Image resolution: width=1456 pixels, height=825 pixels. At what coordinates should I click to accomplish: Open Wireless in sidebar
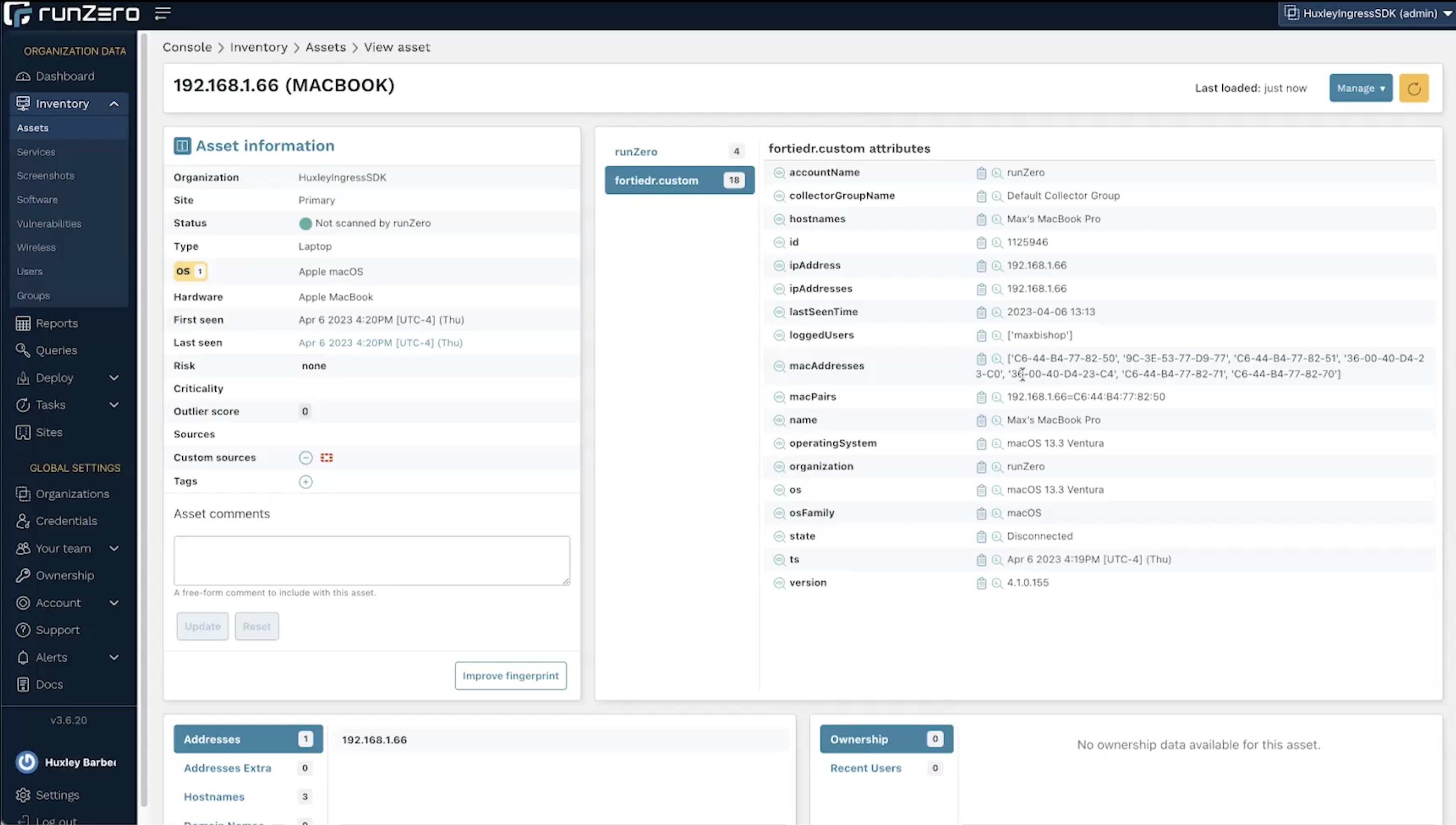[x=36, y=248]
